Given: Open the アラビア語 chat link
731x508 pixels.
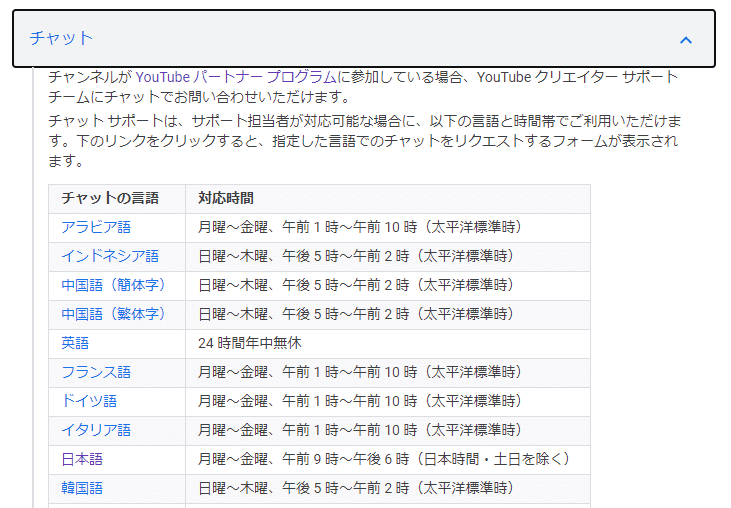Looking at the screenshot, I should (96, 227).
